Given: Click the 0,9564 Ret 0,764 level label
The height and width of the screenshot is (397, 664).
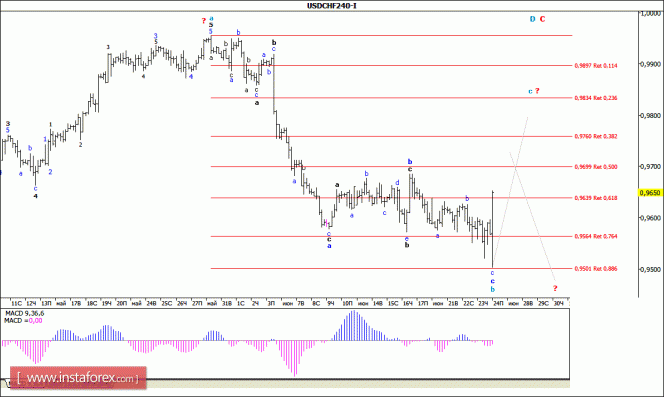Looking at the screenshot, I should tap(596, 236).
